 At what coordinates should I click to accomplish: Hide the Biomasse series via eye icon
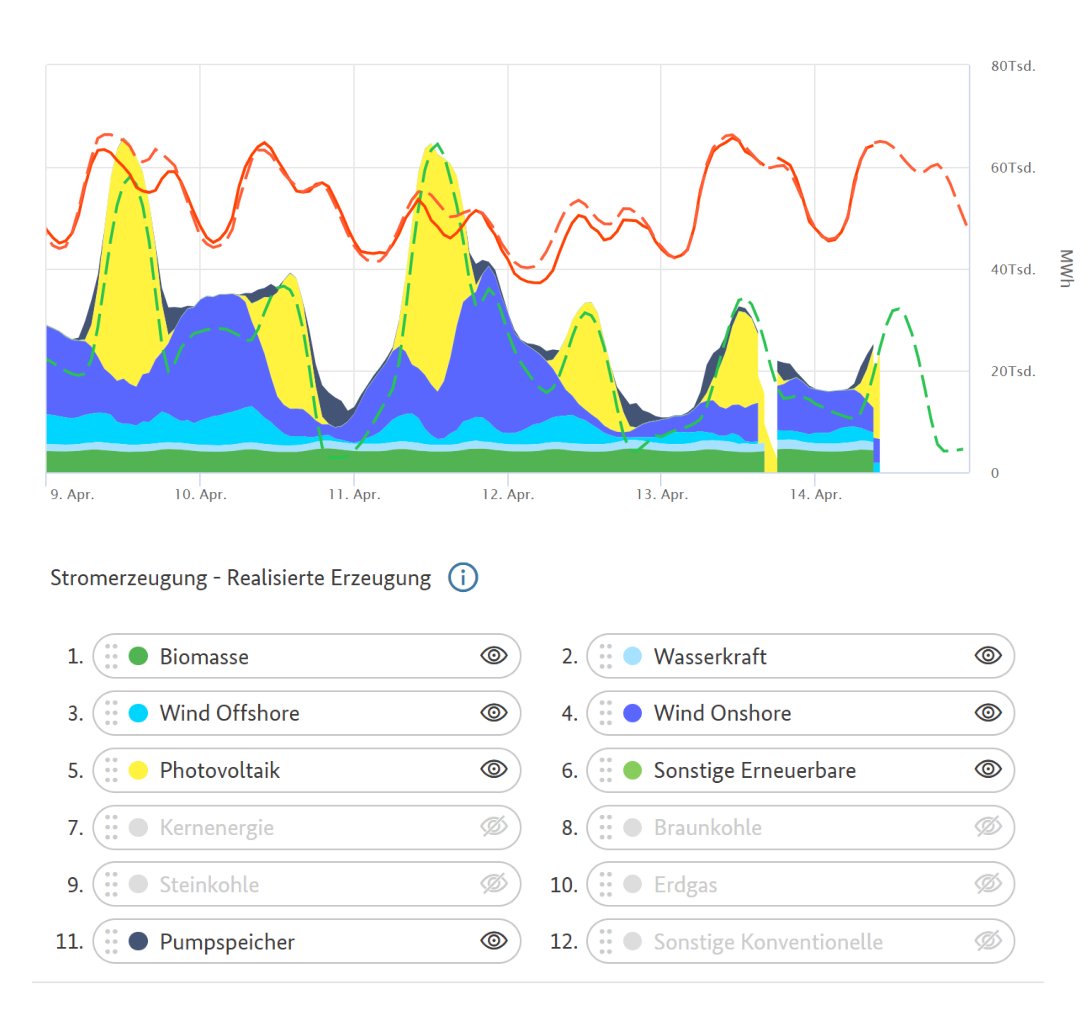(x=494, y=656)
